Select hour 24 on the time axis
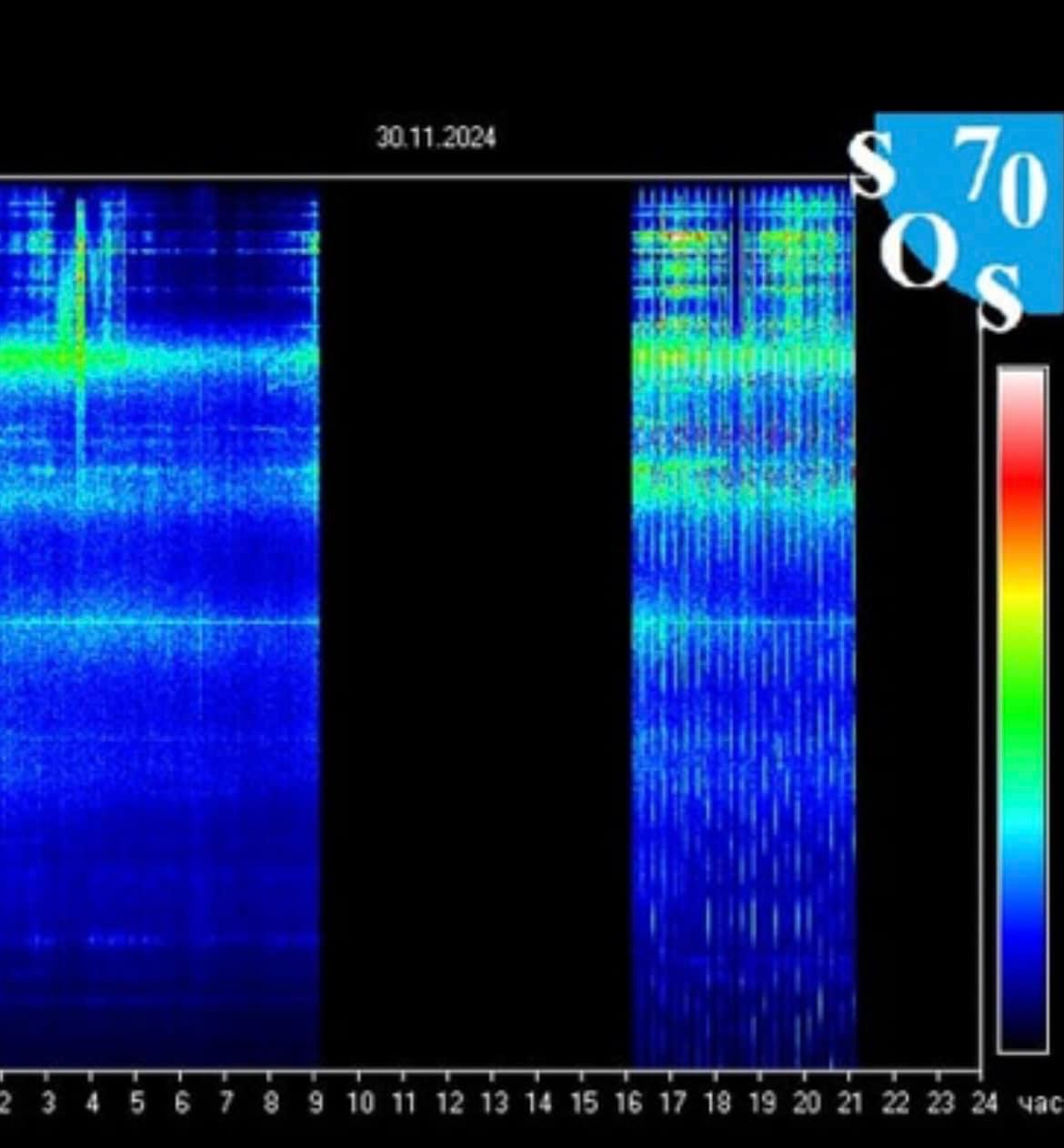This screenshot has width=1064, height=1148. point(983,1103)
